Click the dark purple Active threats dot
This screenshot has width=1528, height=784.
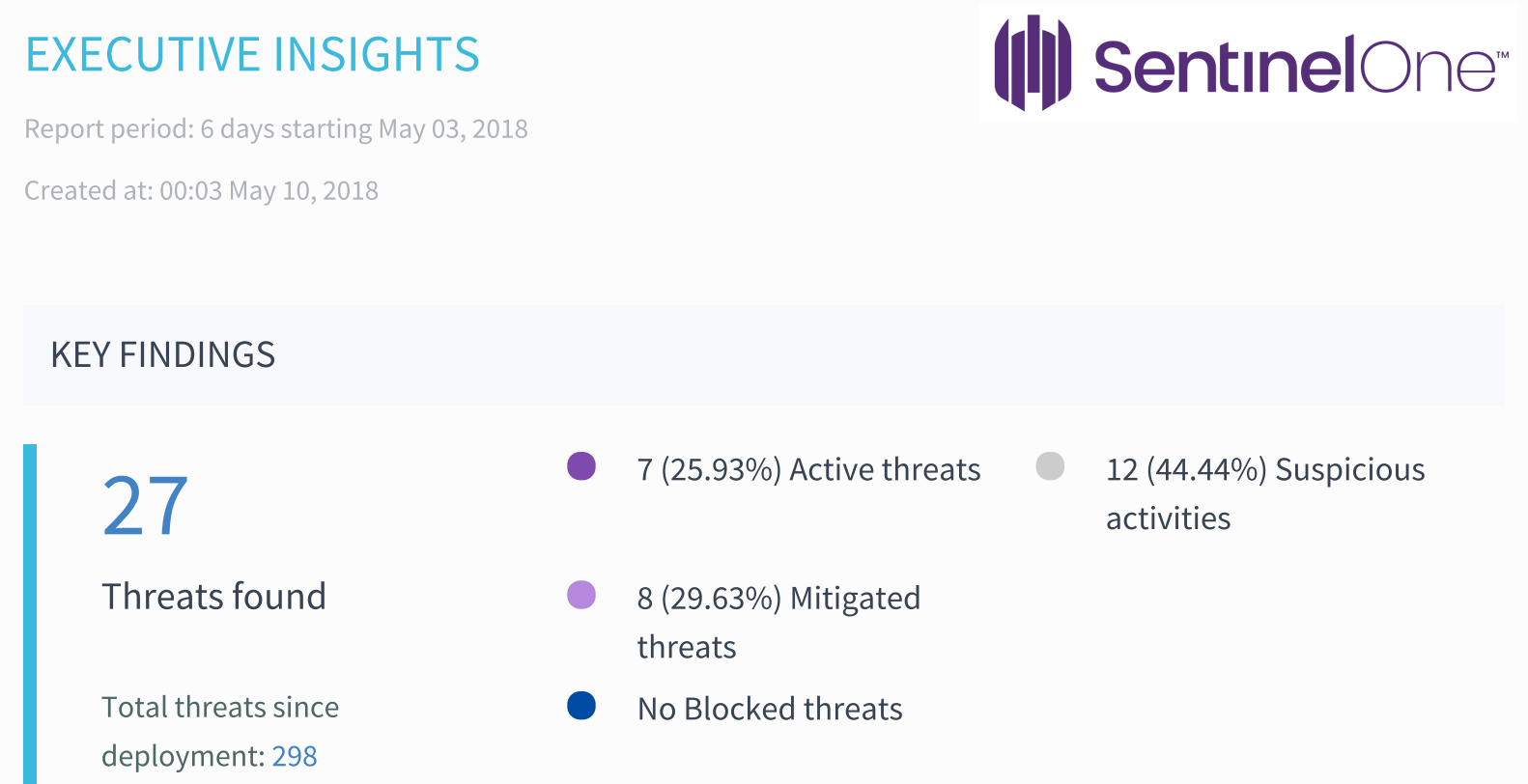[581, 466]
